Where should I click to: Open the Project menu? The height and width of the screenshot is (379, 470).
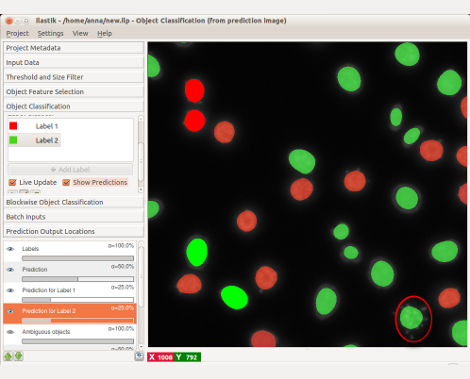point(18,33)
